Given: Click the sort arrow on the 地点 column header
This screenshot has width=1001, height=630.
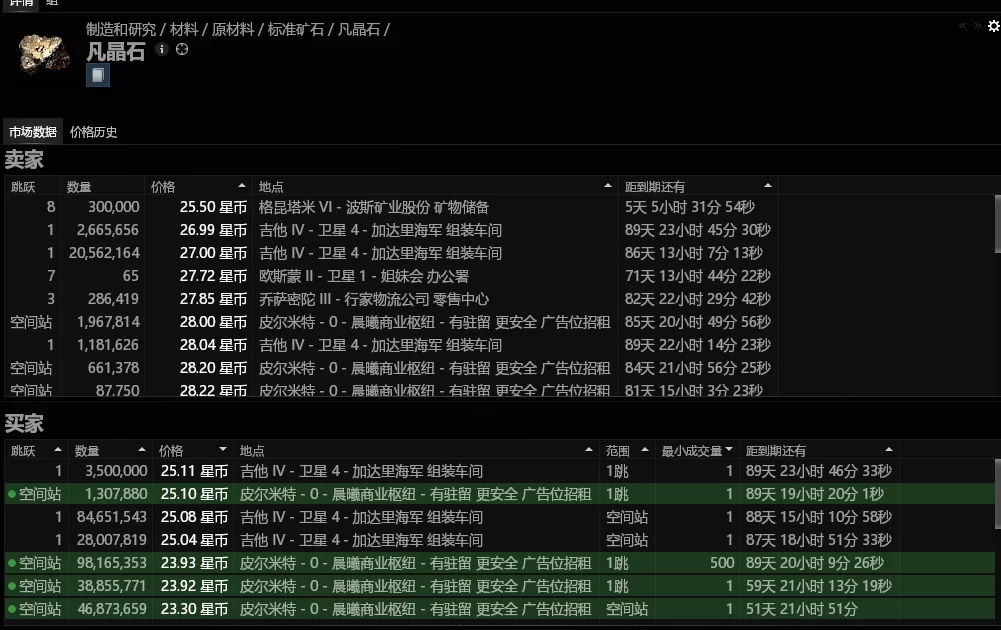Looking at the screenshot, I should (607, 185).
